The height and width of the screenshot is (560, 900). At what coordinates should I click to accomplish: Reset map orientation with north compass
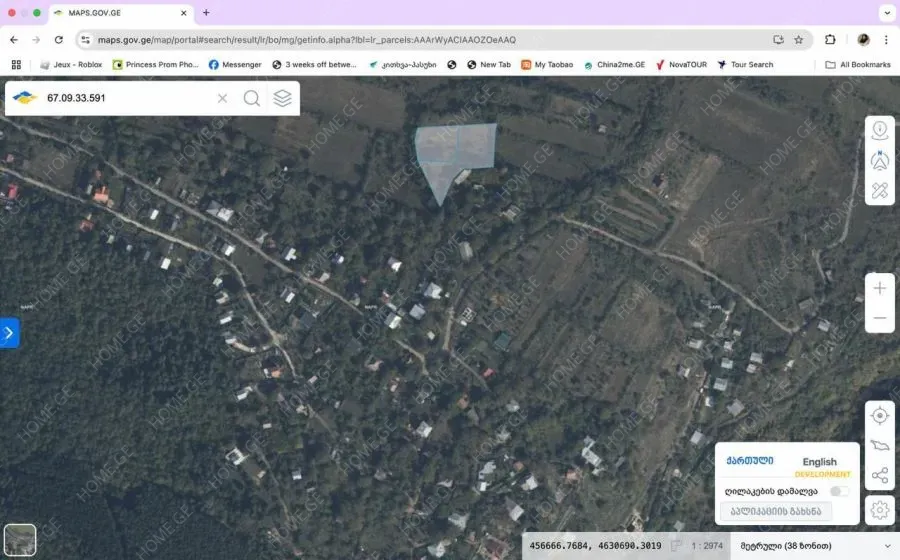[880, 160]
